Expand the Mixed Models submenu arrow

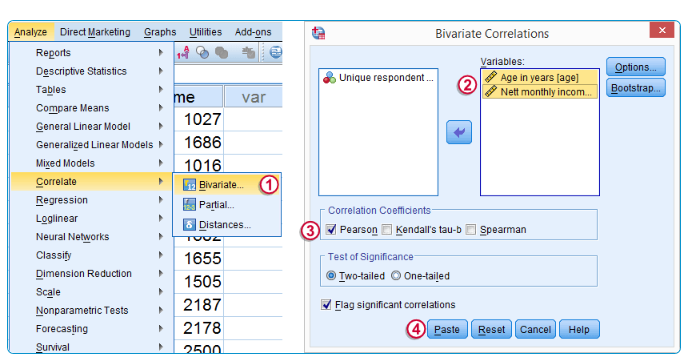(x=160, y=163)
